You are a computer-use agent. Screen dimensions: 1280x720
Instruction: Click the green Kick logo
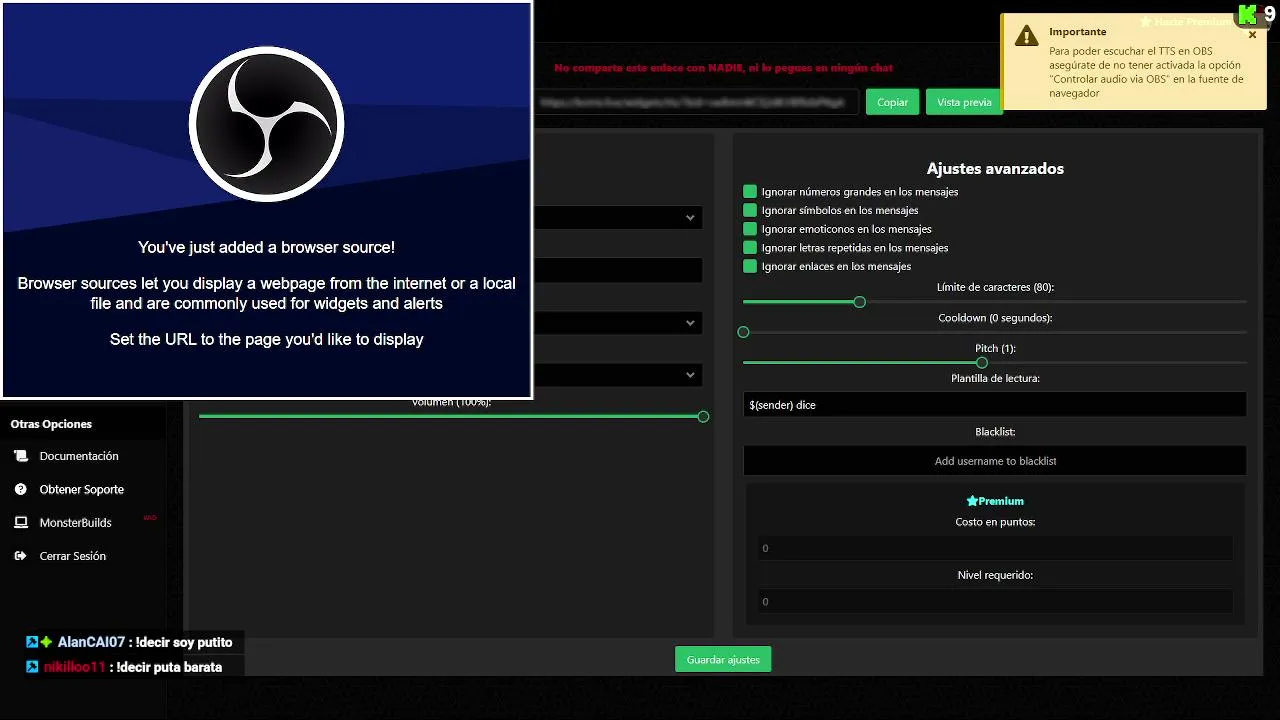click(1247, 15)
